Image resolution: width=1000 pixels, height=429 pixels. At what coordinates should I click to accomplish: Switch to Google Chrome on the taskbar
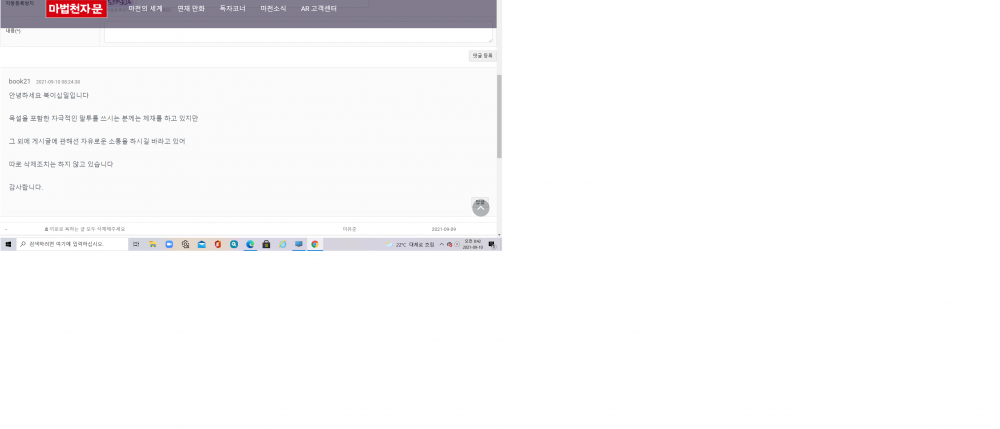pyautogui.click(x=314, y=244)
